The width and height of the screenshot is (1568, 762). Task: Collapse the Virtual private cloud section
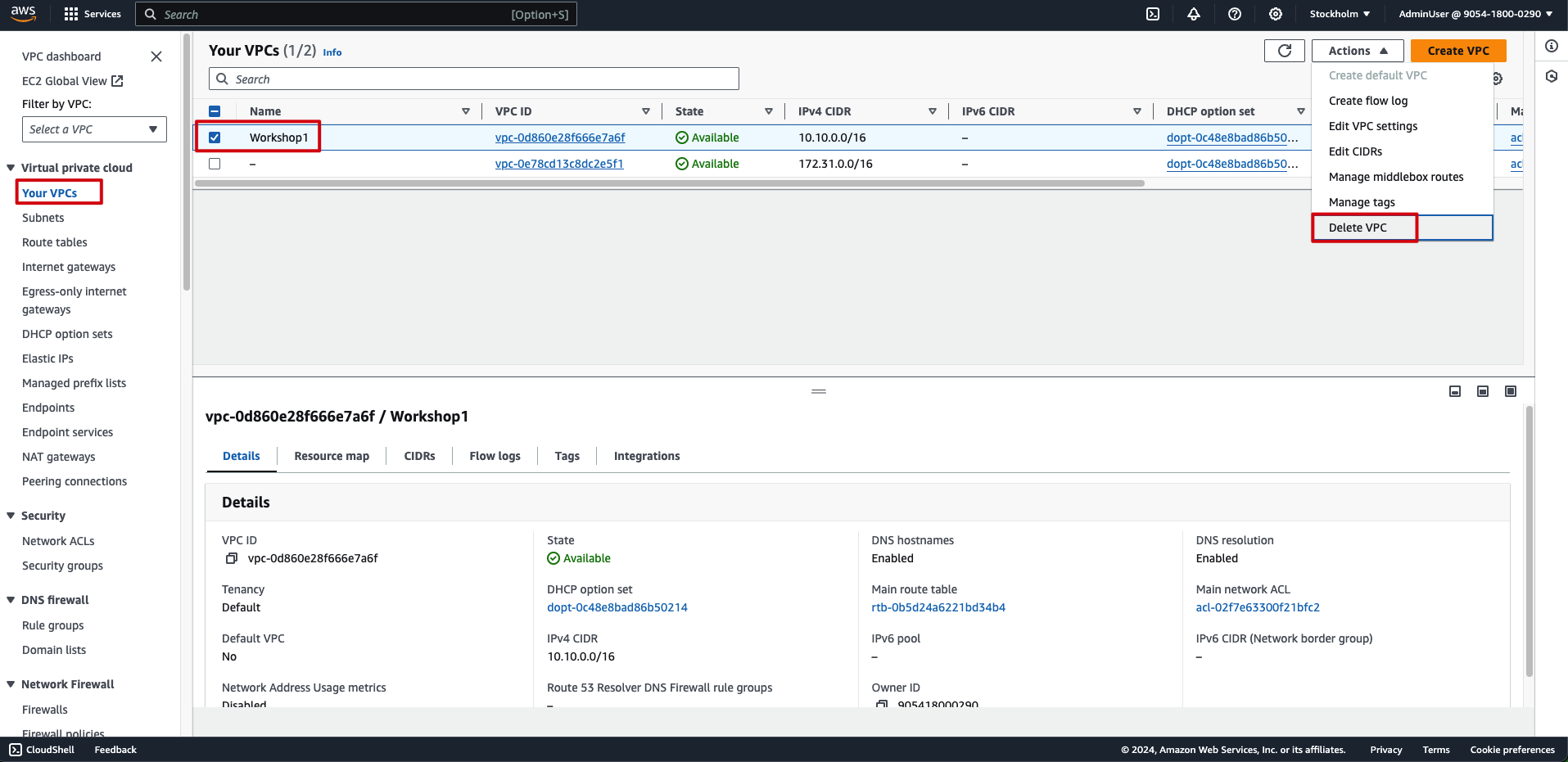11,168
